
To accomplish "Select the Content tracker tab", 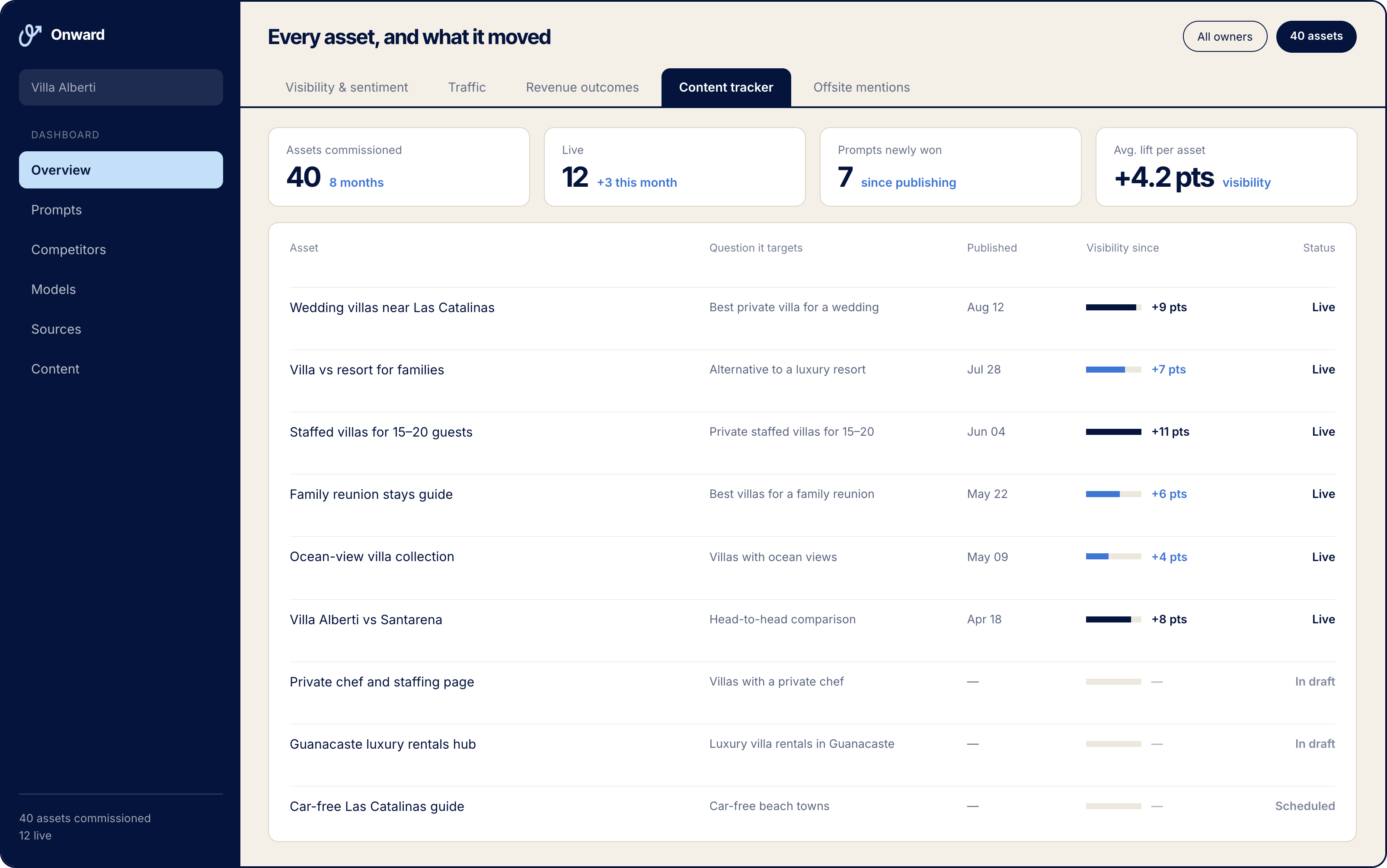I will pos(725,87).
